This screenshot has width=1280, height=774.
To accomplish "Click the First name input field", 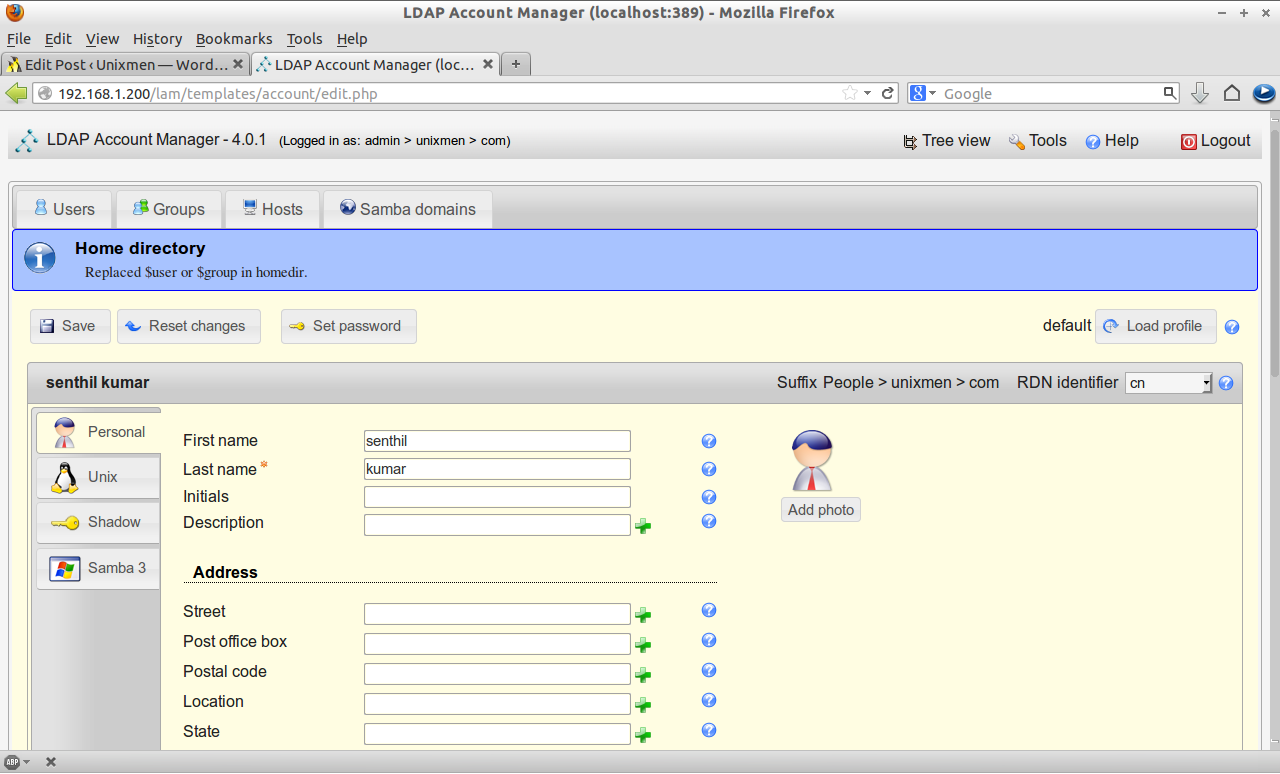I will 497,441.
